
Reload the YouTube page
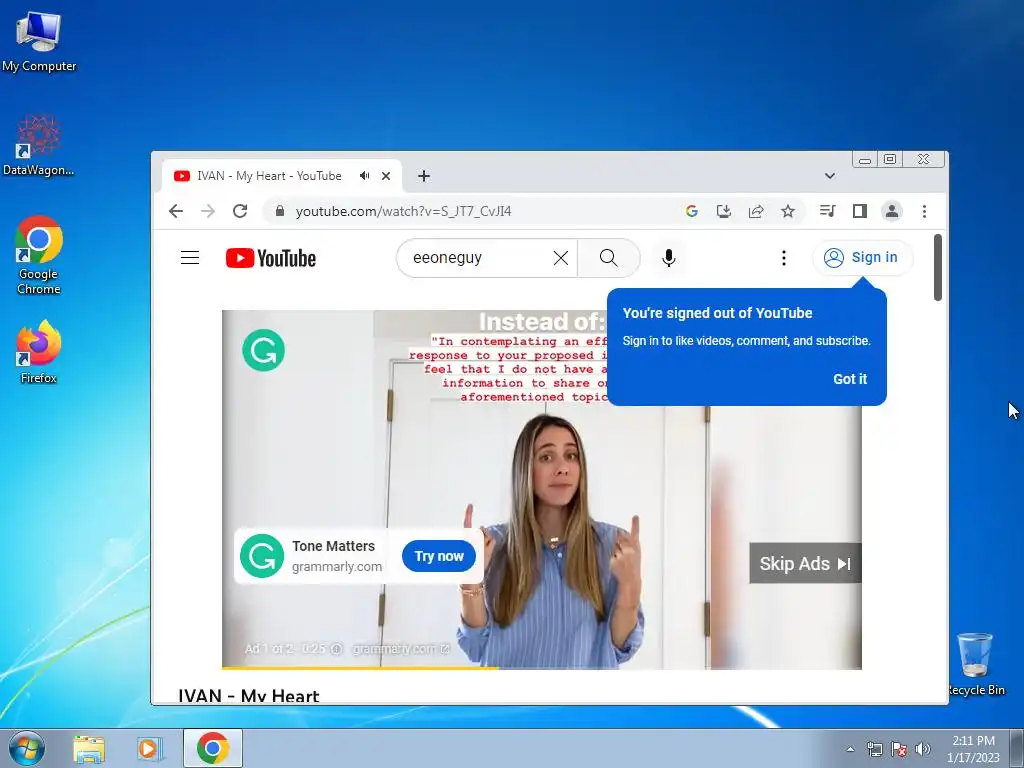click(240, 211)
